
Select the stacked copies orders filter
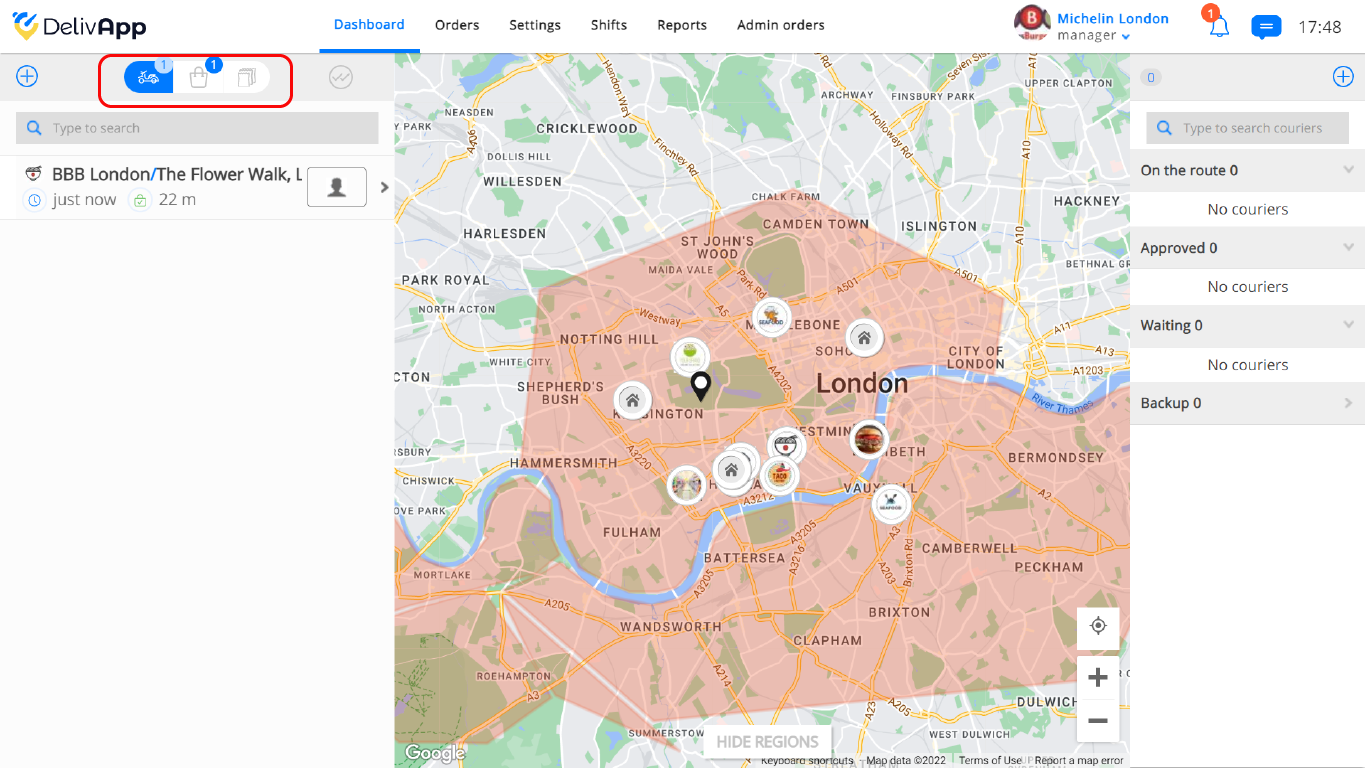tap(246, 77)
